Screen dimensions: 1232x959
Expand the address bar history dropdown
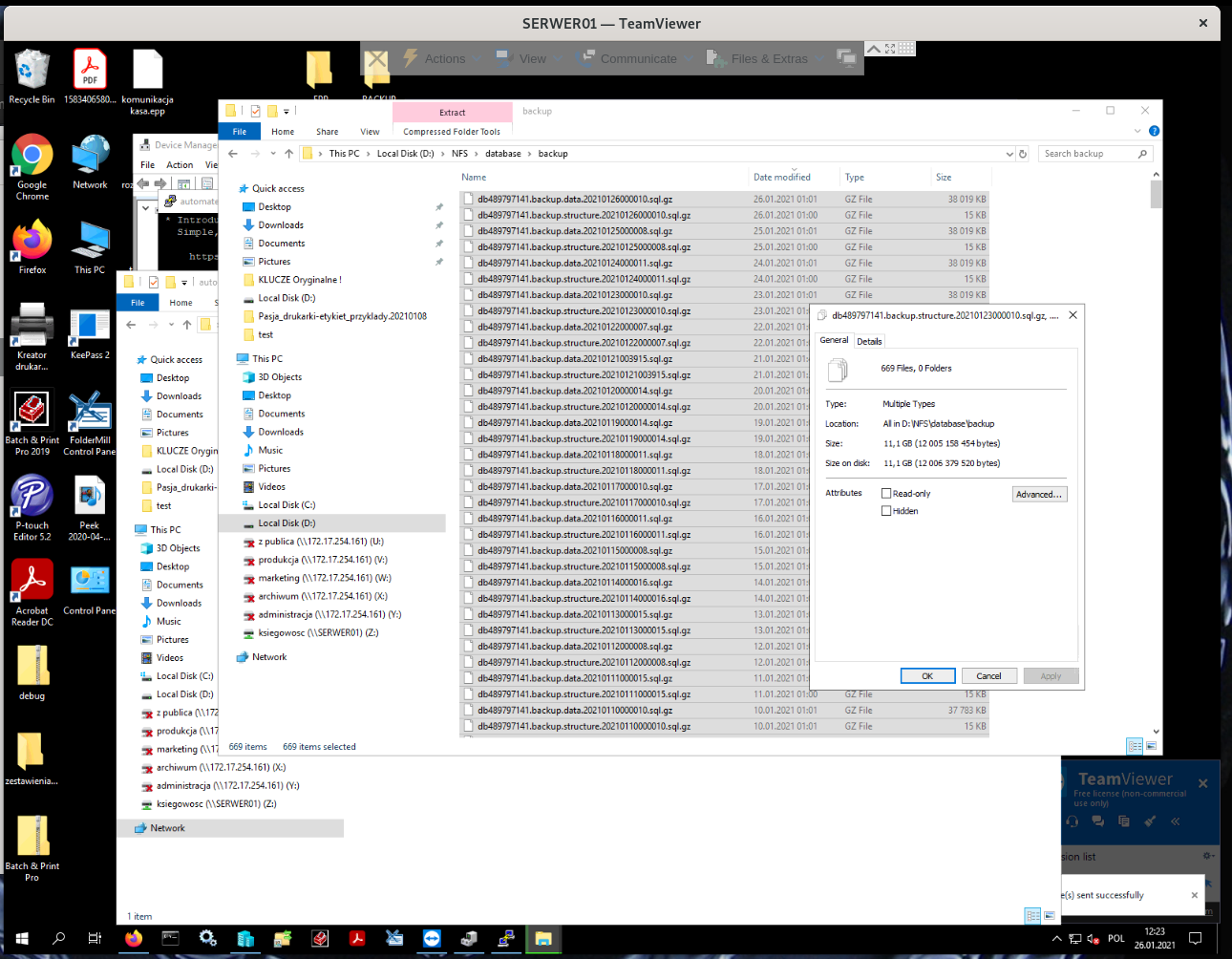click(x=1009, y=154)
